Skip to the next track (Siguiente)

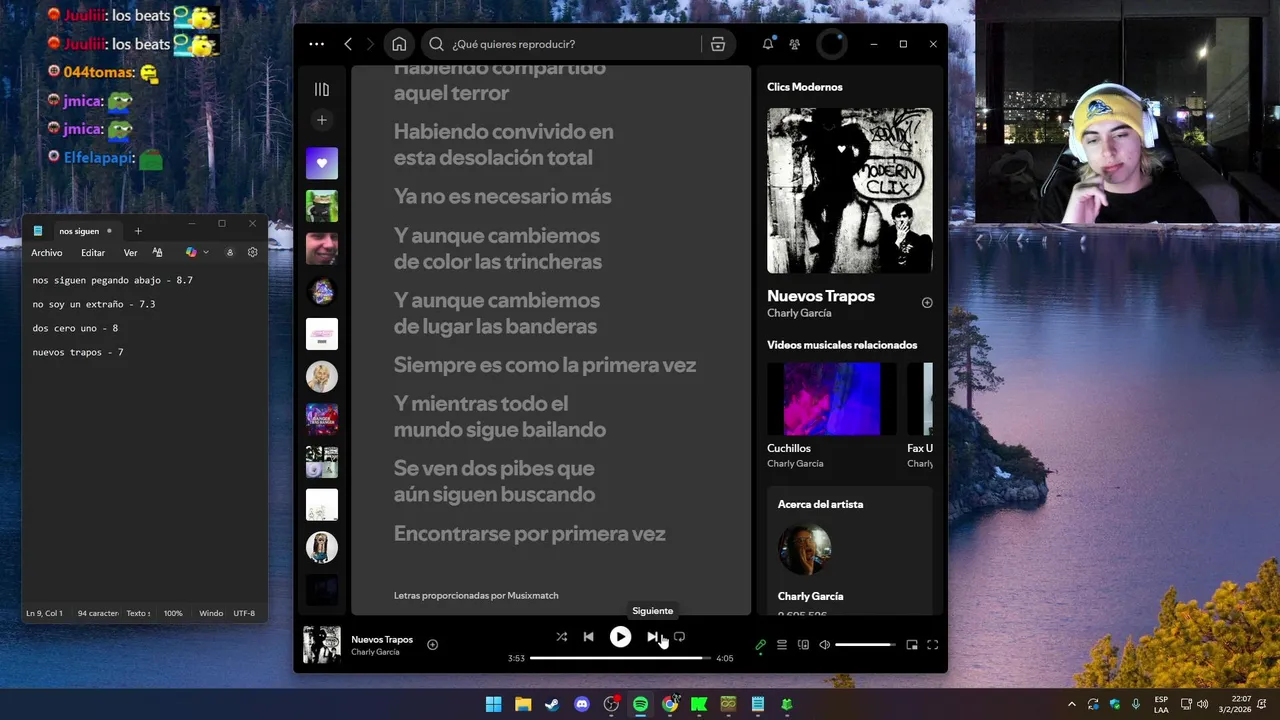pyautogui.click(x=652, y=637)
